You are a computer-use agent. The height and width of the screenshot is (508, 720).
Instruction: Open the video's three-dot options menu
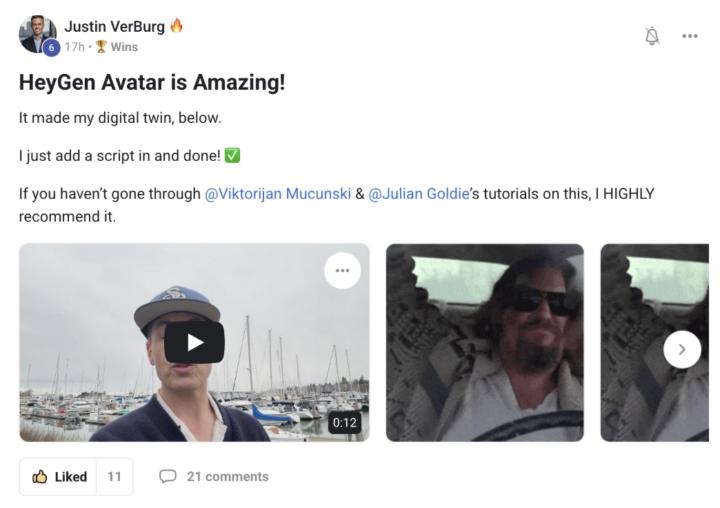(x=342, y=271)
